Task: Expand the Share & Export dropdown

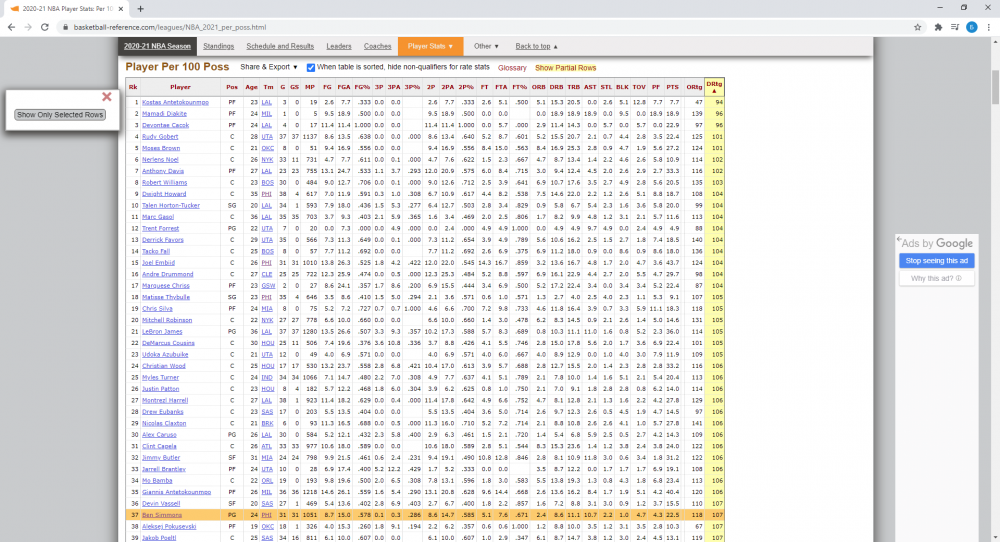Action: click(x=270, y=68)
